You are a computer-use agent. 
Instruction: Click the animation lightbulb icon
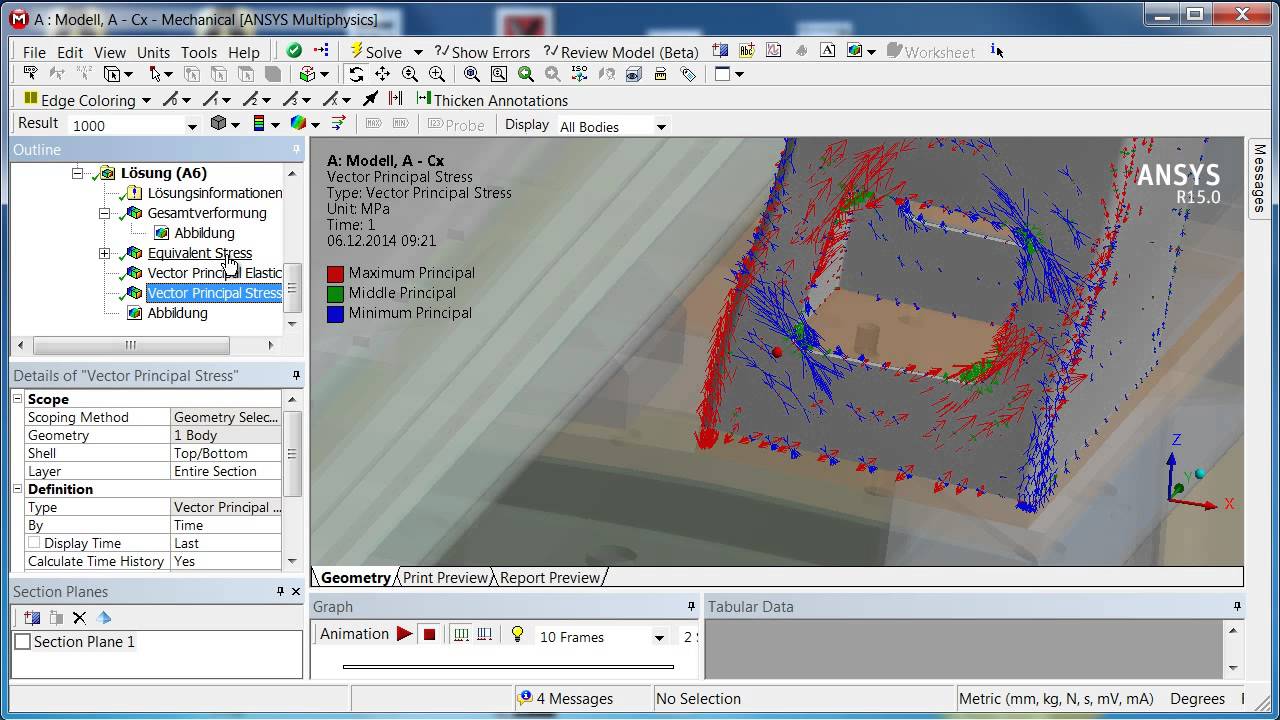pyautogui.click(x=517, y=634)
